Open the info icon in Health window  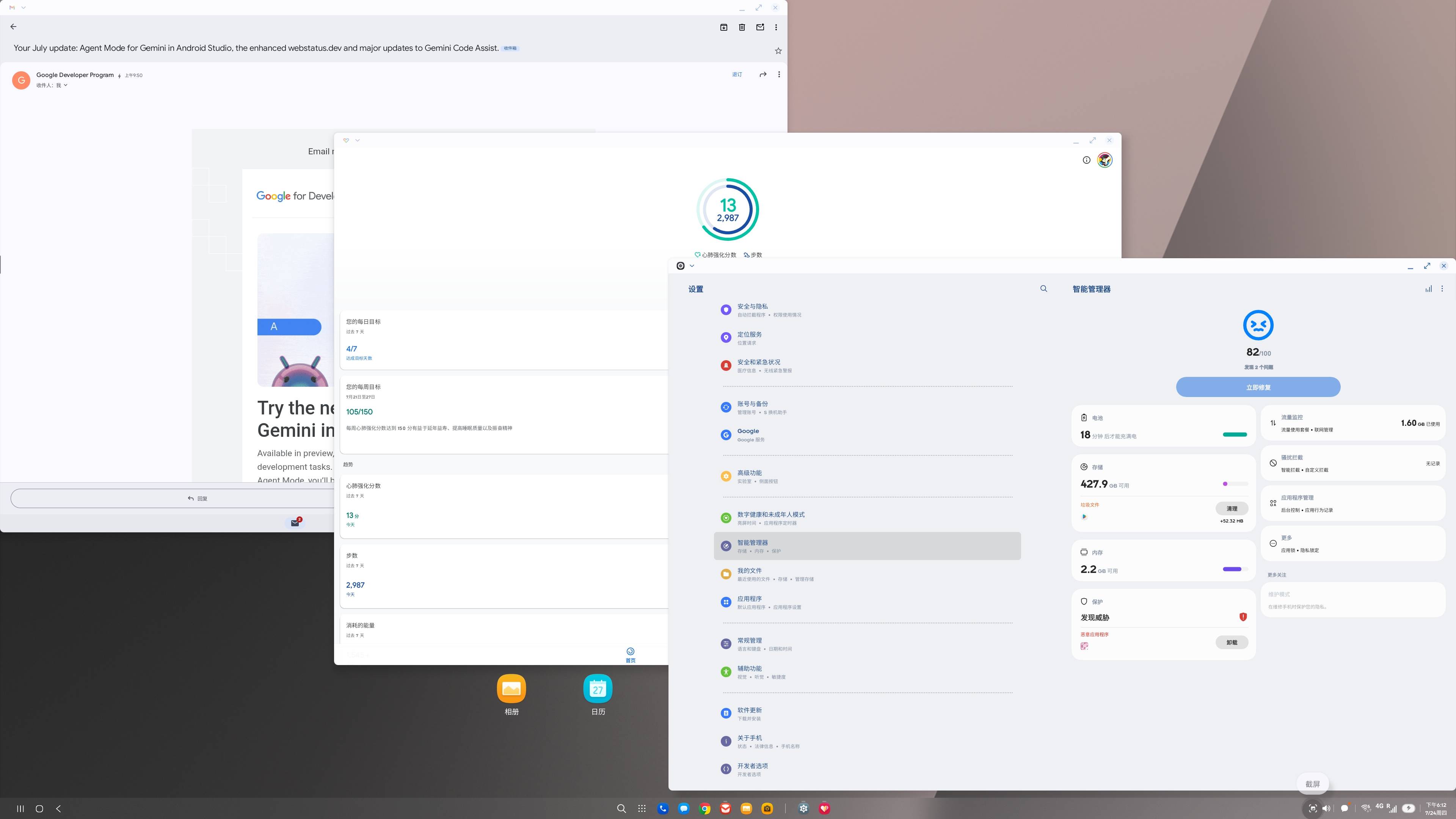coord(1086,160)
